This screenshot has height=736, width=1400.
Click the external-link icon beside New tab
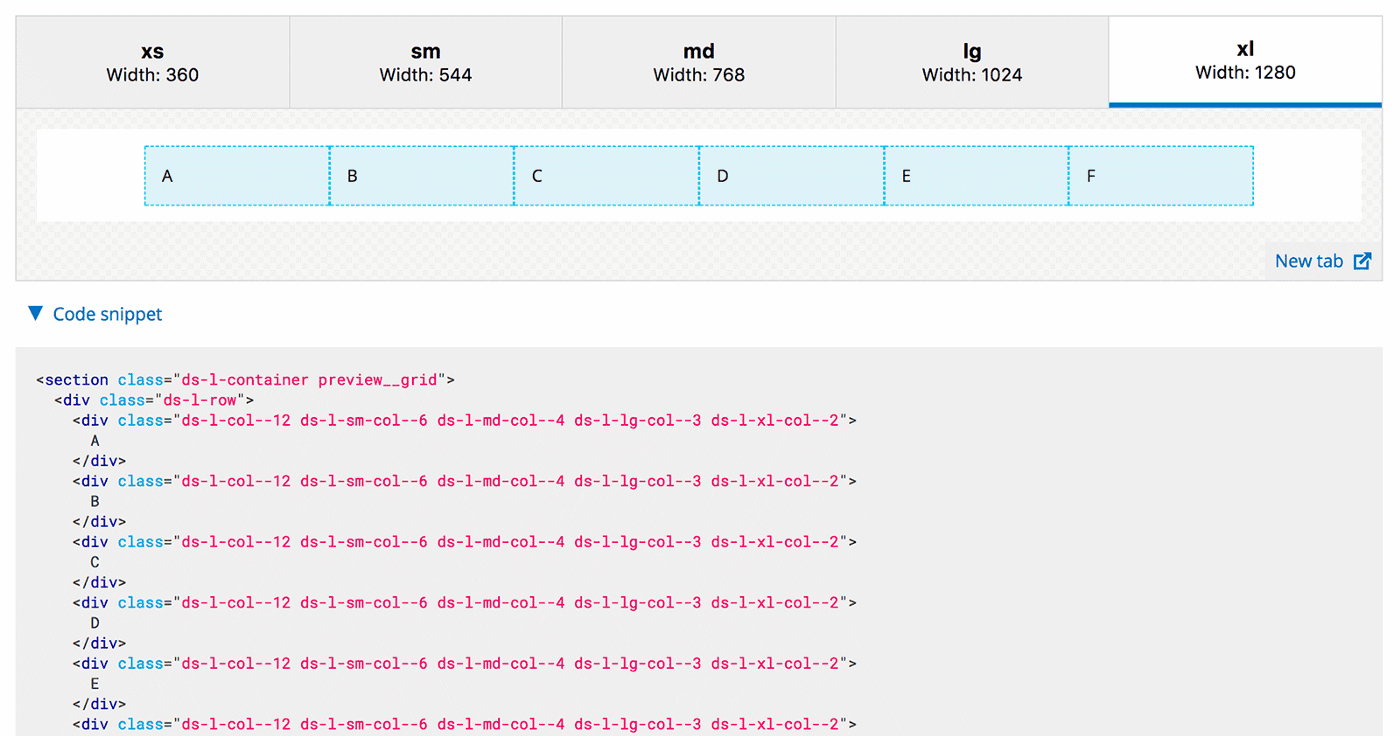(x=1362, y=260)
